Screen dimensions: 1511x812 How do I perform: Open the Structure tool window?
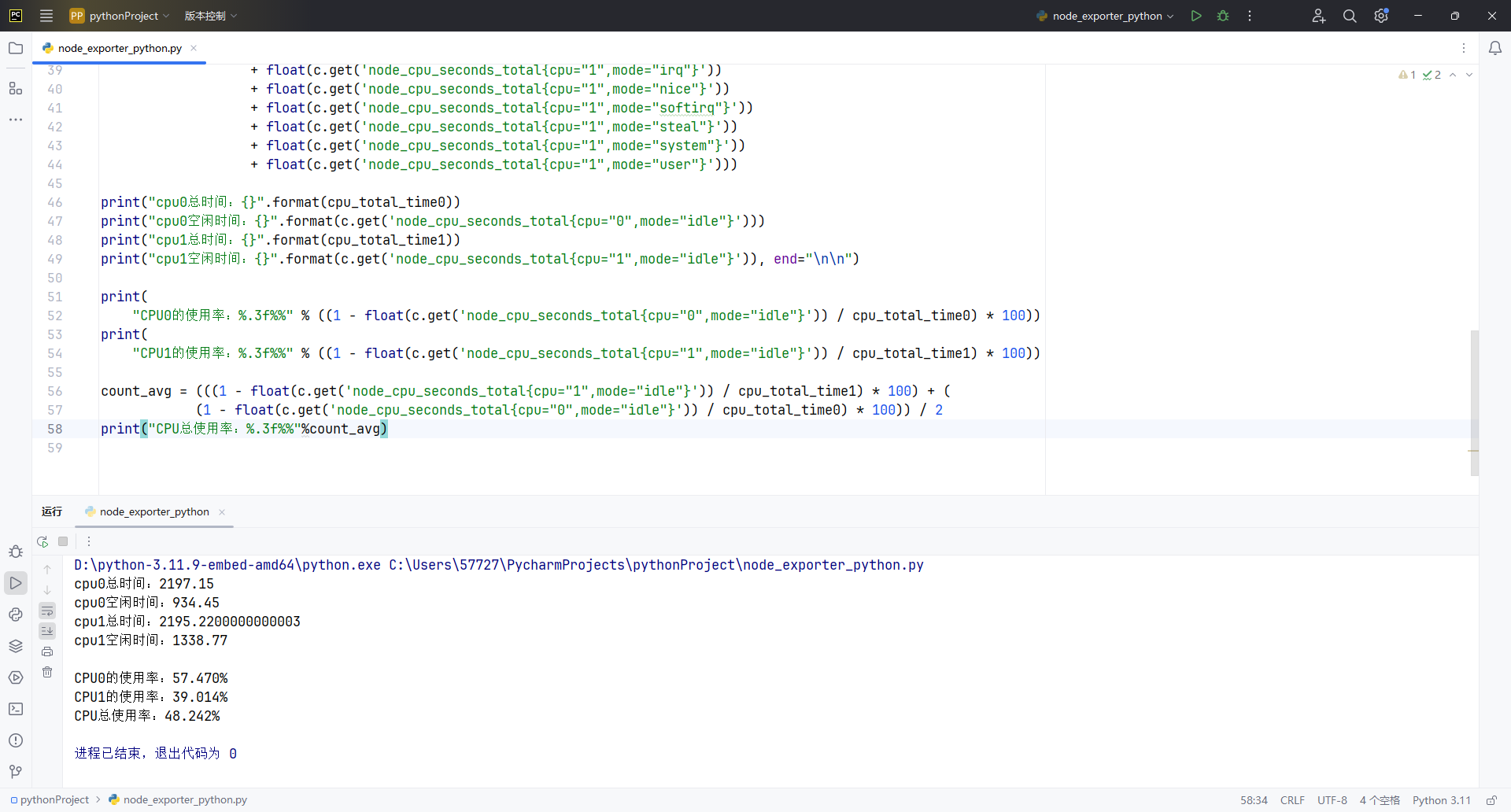pyautogui.click(x=16, y=88)
